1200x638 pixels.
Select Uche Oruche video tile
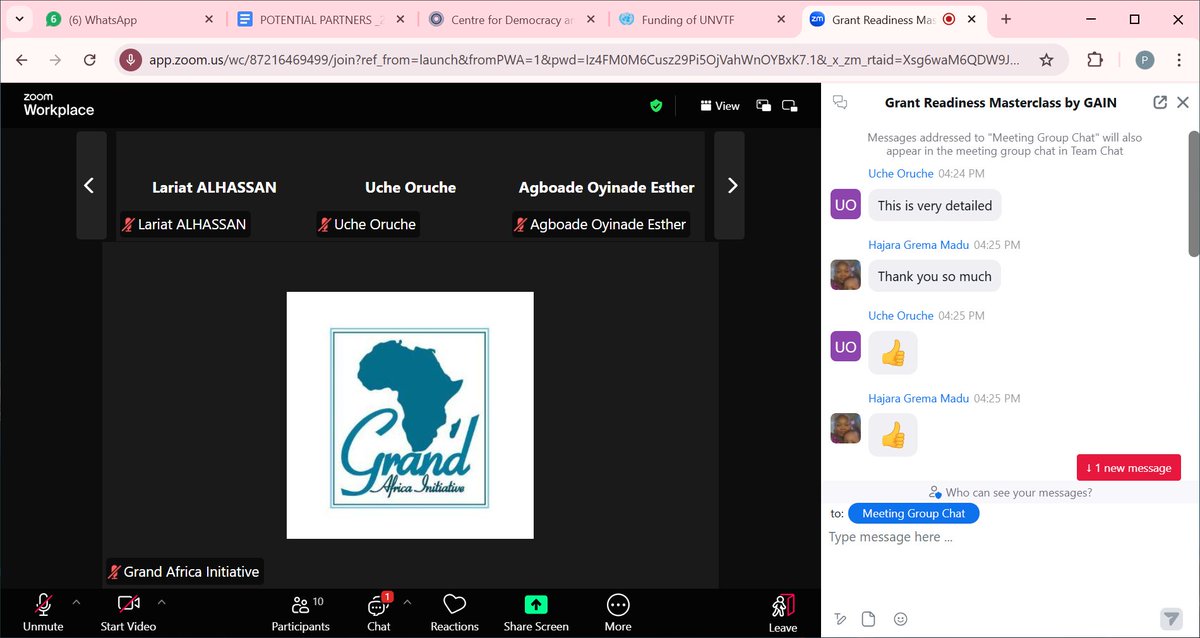pyautogui.click(x=410, y=186)
